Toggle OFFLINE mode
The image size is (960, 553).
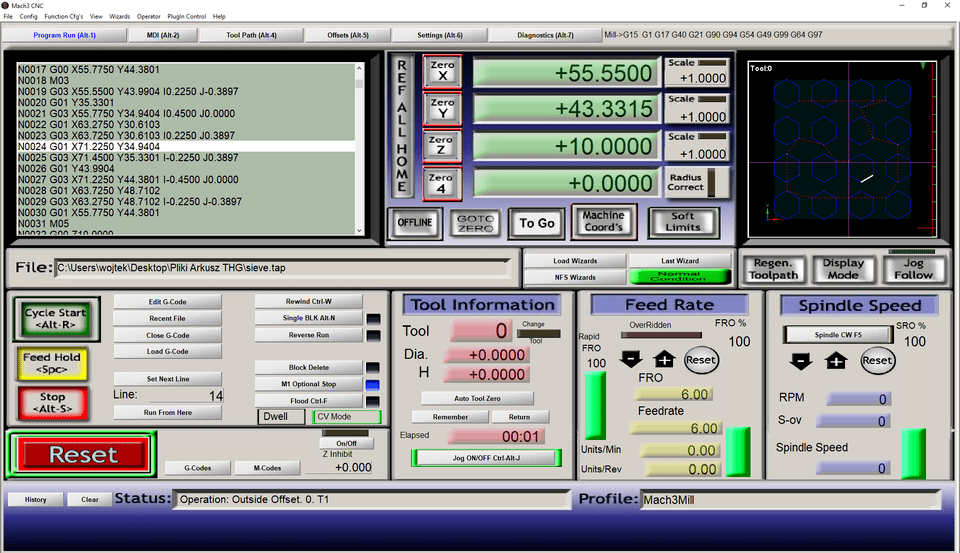click(x=414, y=223)
